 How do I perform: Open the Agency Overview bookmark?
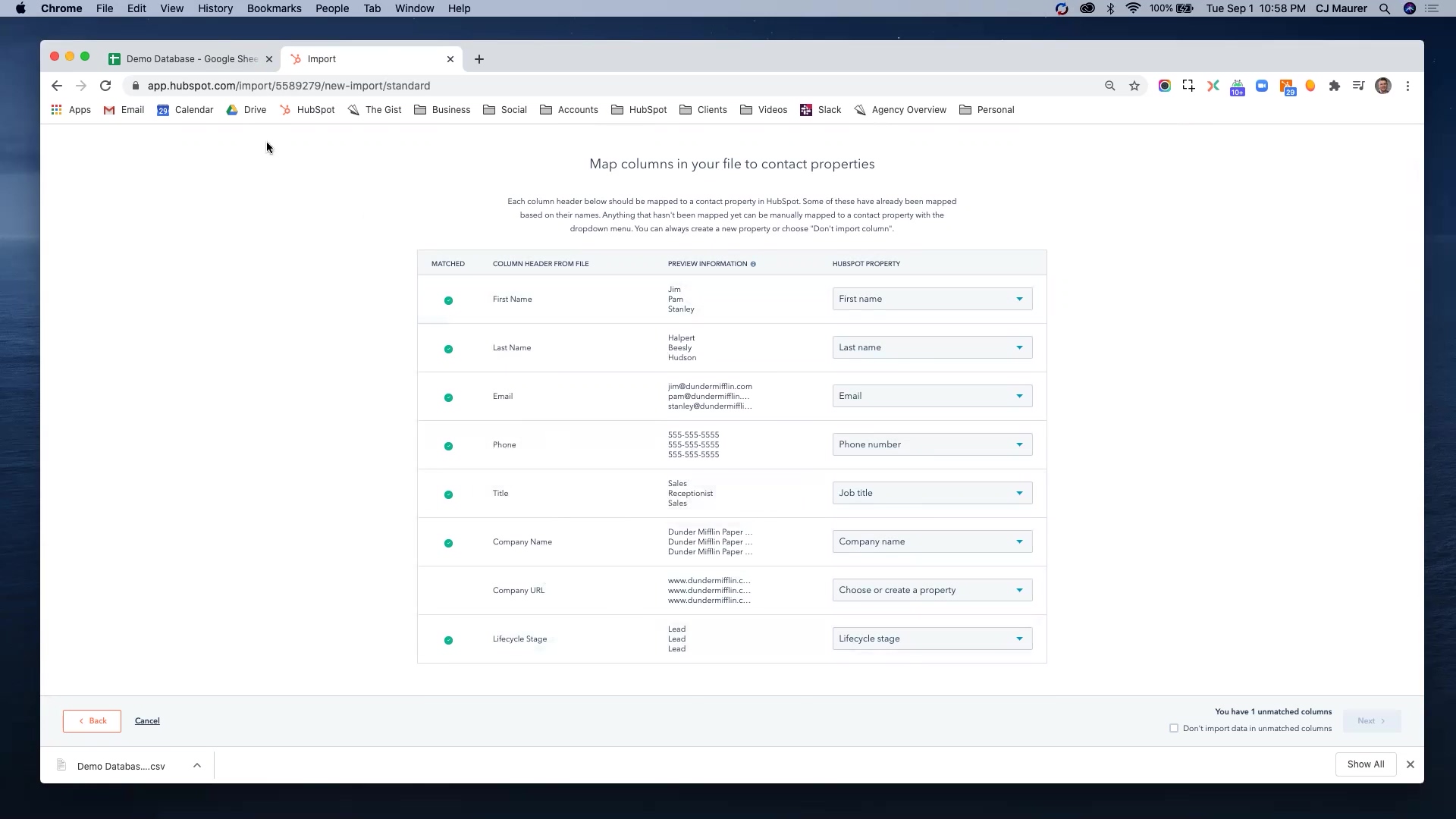point(900,110)
